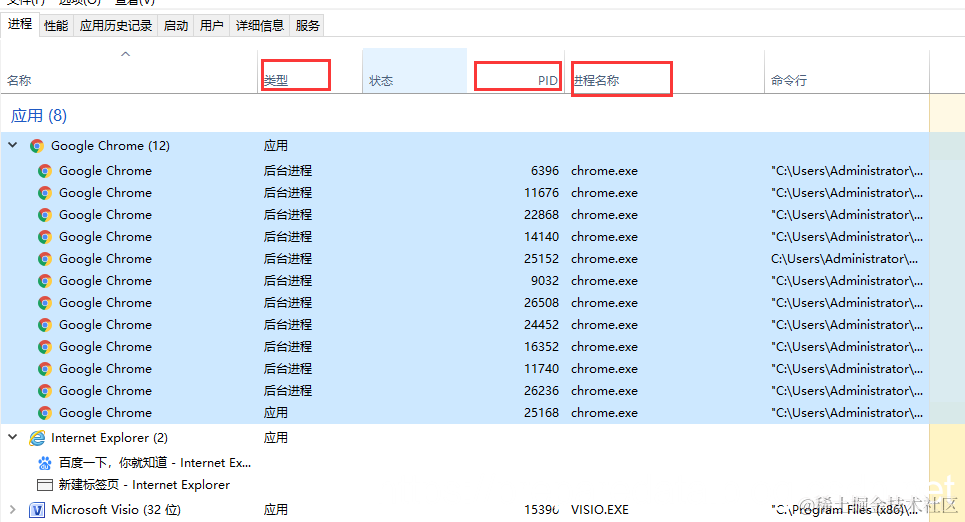Click PID value 9032

click(x=545, y=281)
